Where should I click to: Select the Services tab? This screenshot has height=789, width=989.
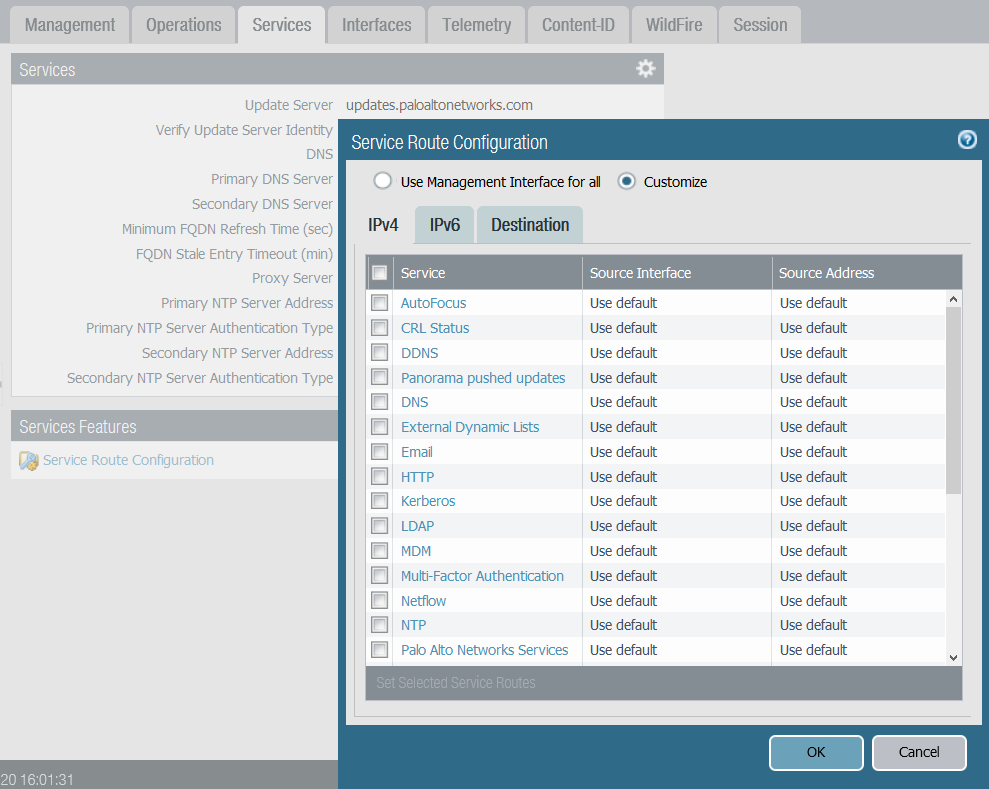(x=281, y=25)
